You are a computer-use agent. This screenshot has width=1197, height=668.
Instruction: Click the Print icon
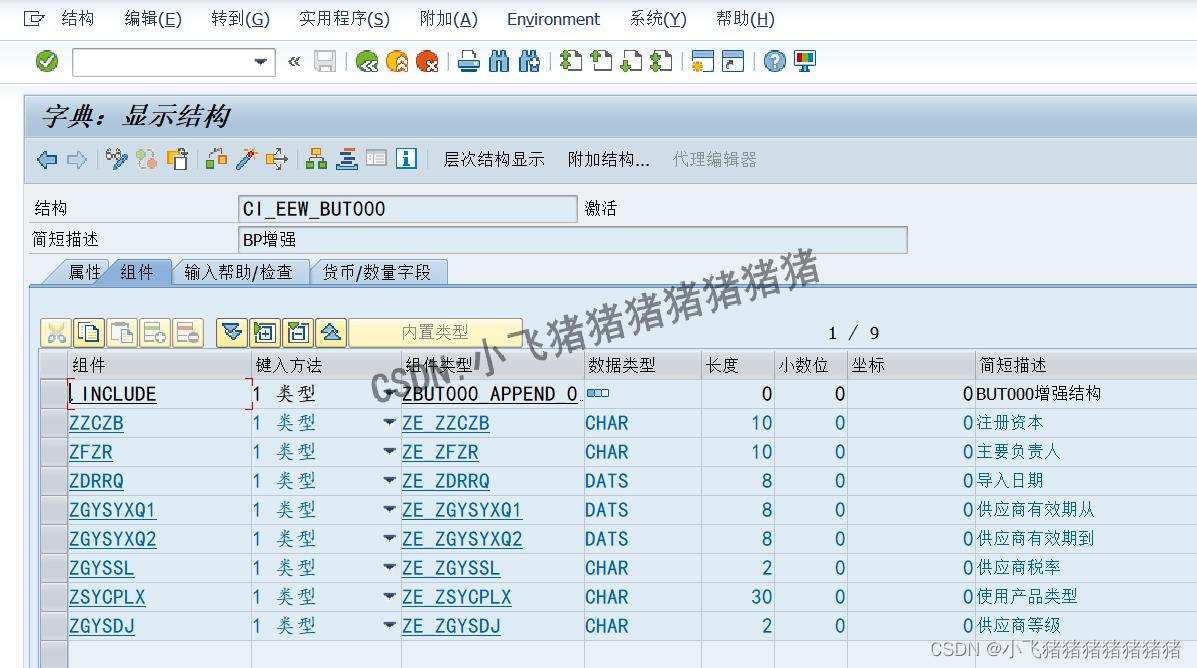(469, 61)
